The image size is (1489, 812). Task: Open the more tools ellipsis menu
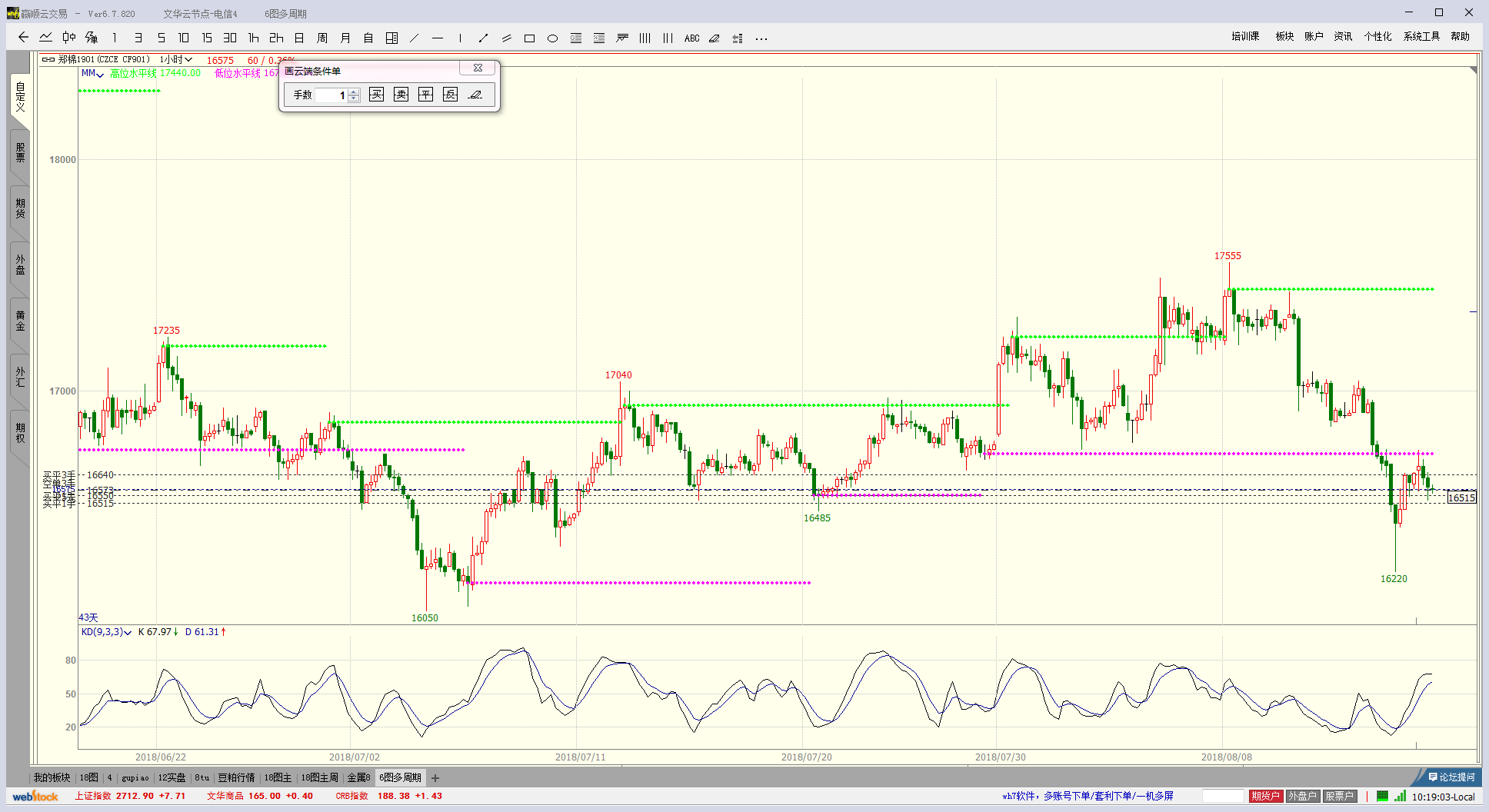pos(761,38)
